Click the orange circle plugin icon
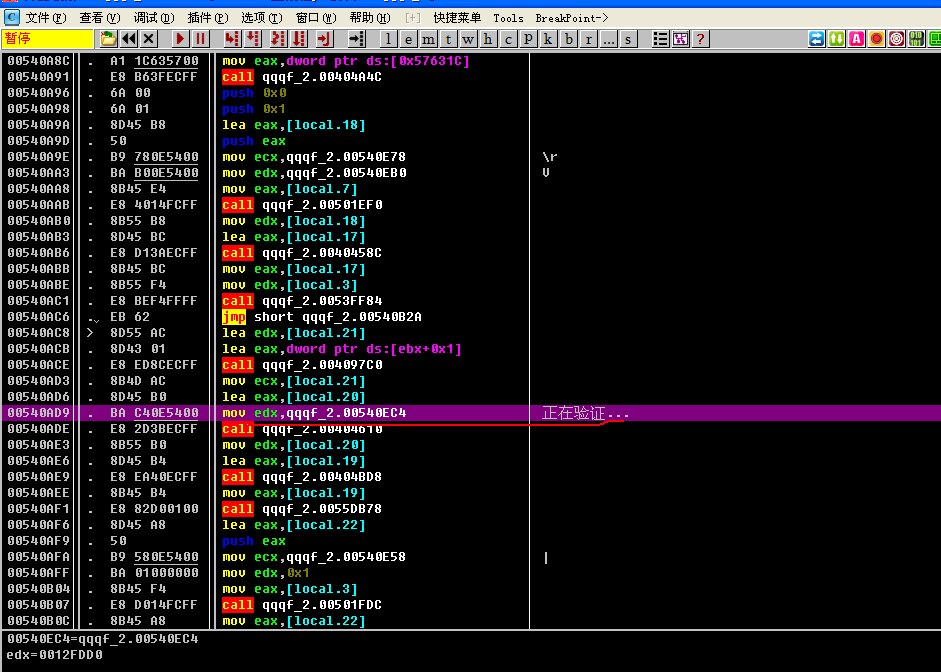941x672 pixels. pyautogui.click(x=877, y=39)
